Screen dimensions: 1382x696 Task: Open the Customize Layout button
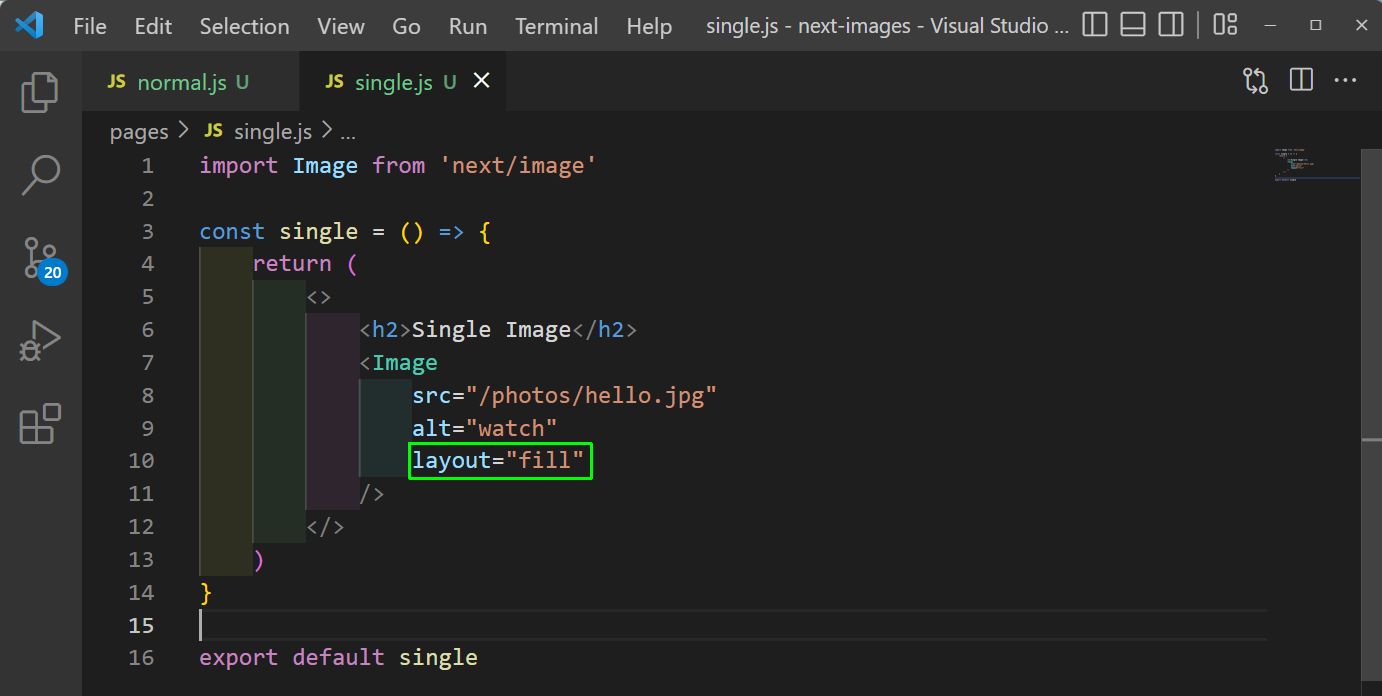point(1225,25)
